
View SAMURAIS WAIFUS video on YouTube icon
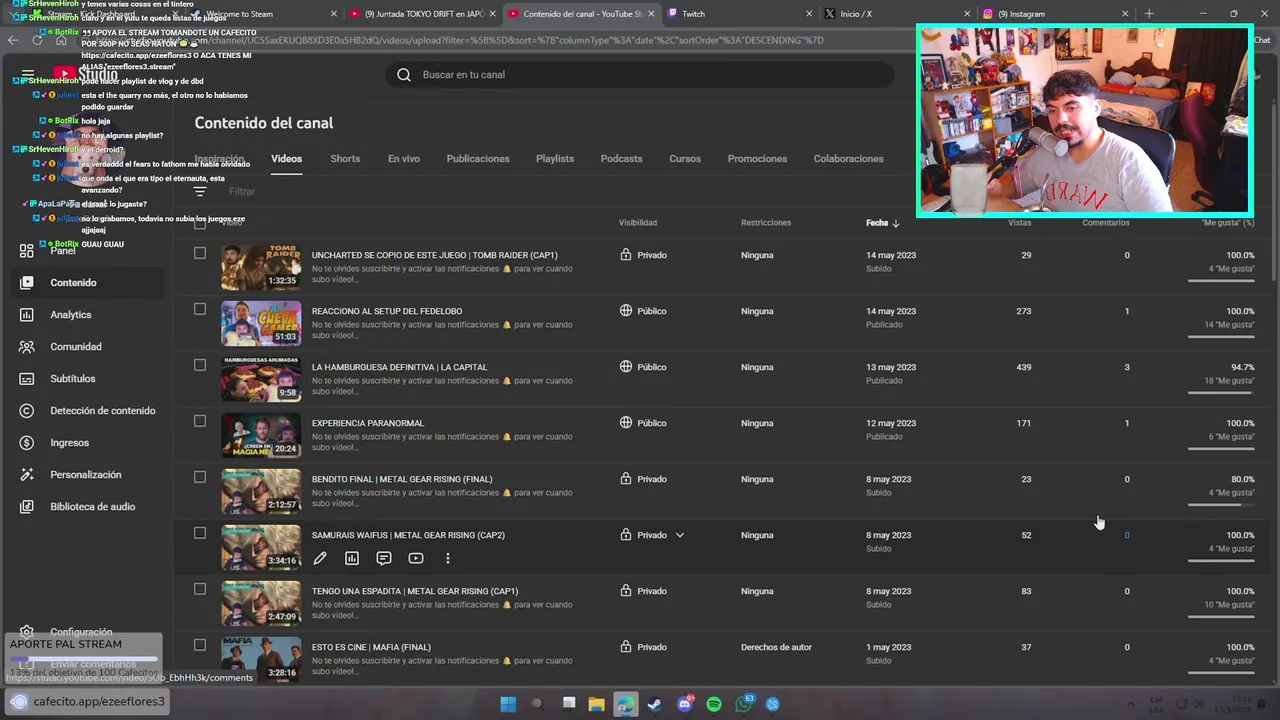[416, 559]
